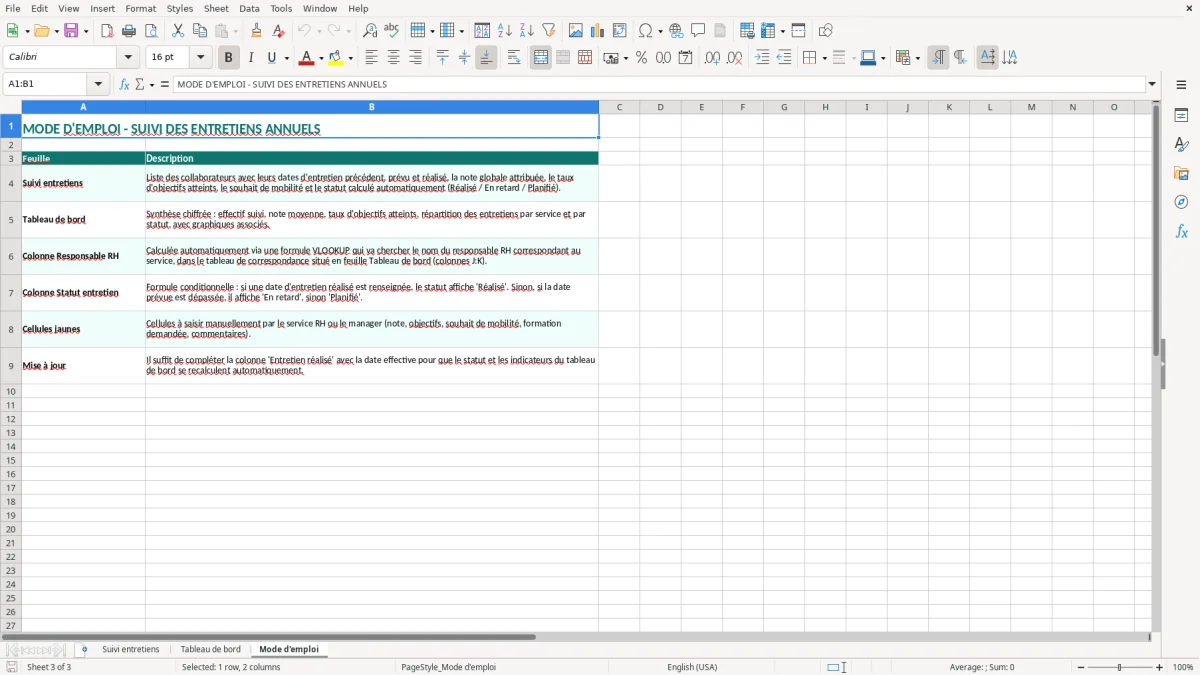Image resolution: width=1200 pixels, height=675 pixels.
Task: Click the Sort Descending icon
Action: click(527, 31)
